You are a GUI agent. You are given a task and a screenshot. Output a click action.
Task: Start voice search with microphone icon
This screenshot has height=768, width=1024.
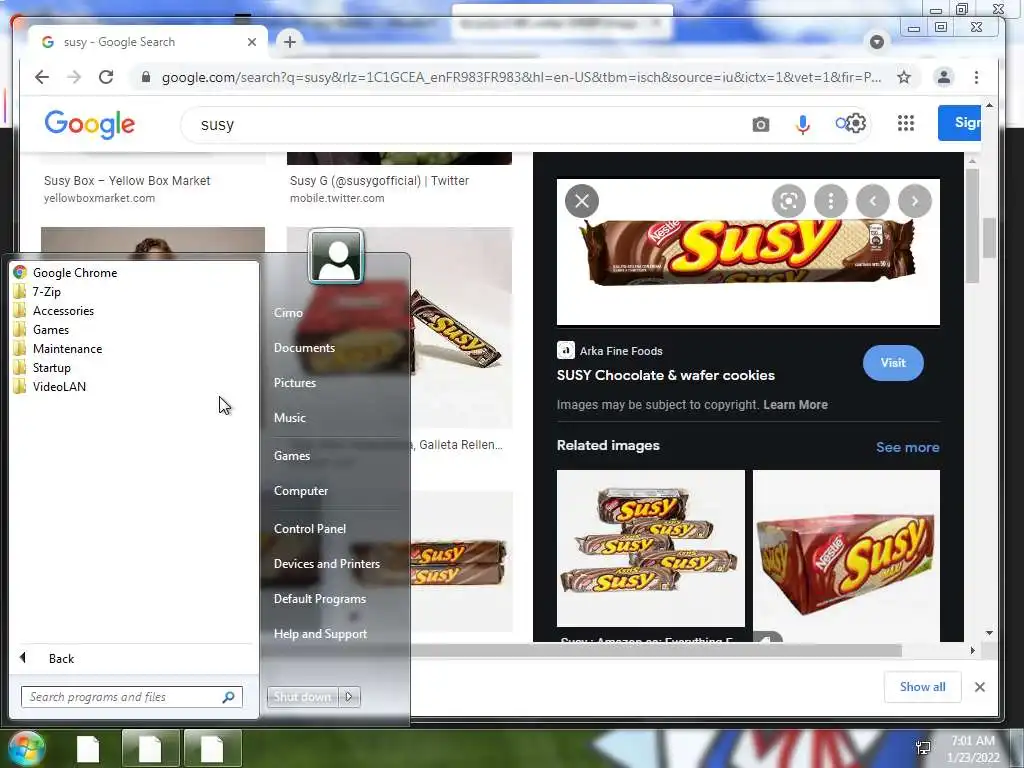pyautogui.click(x=803, y=124)
